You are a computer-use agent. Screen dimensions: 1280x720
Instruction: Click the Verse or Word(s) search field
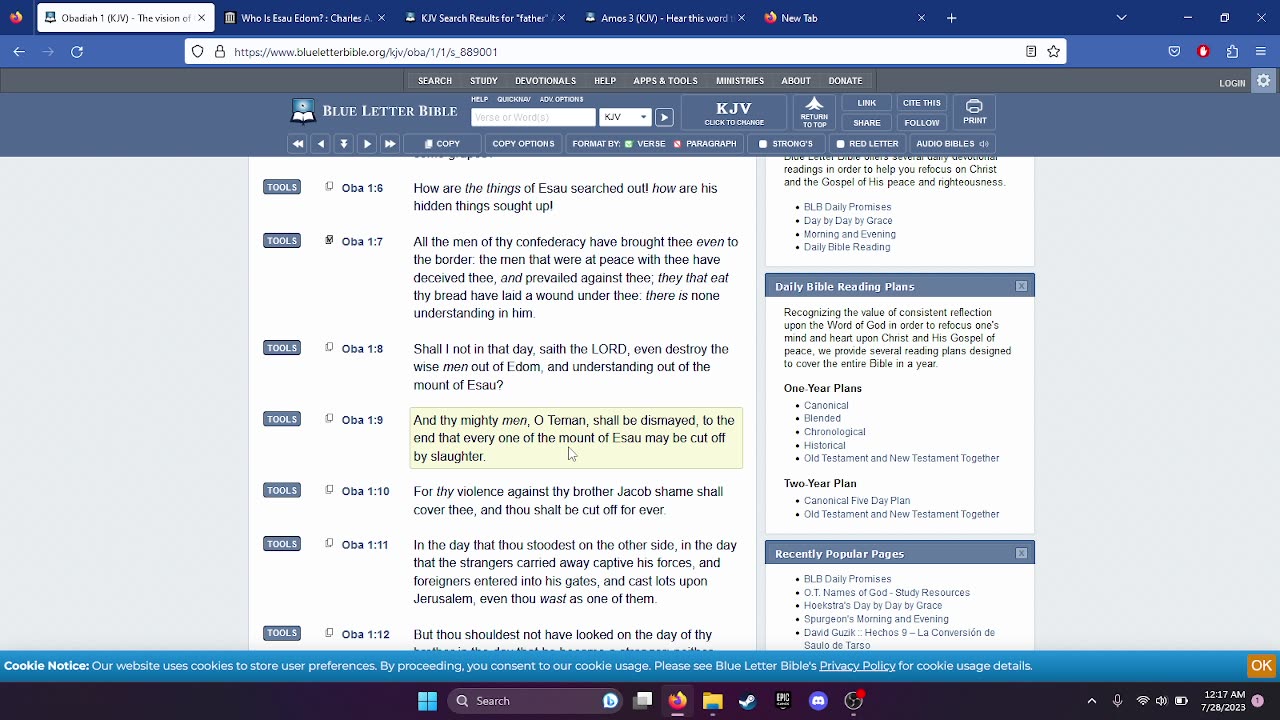click(x=533, y=117)
